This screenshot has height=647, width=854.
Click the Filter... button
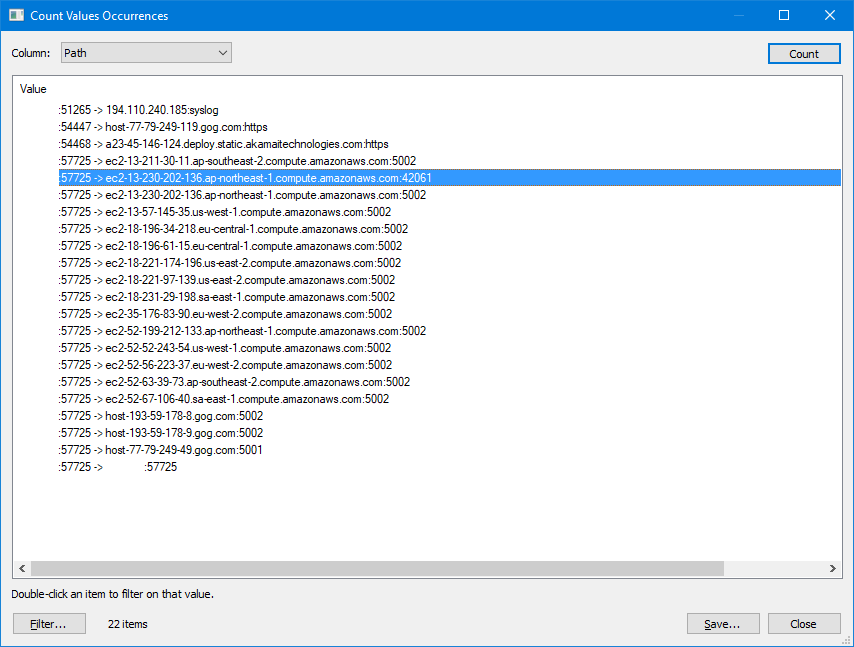tap(49, 624)
